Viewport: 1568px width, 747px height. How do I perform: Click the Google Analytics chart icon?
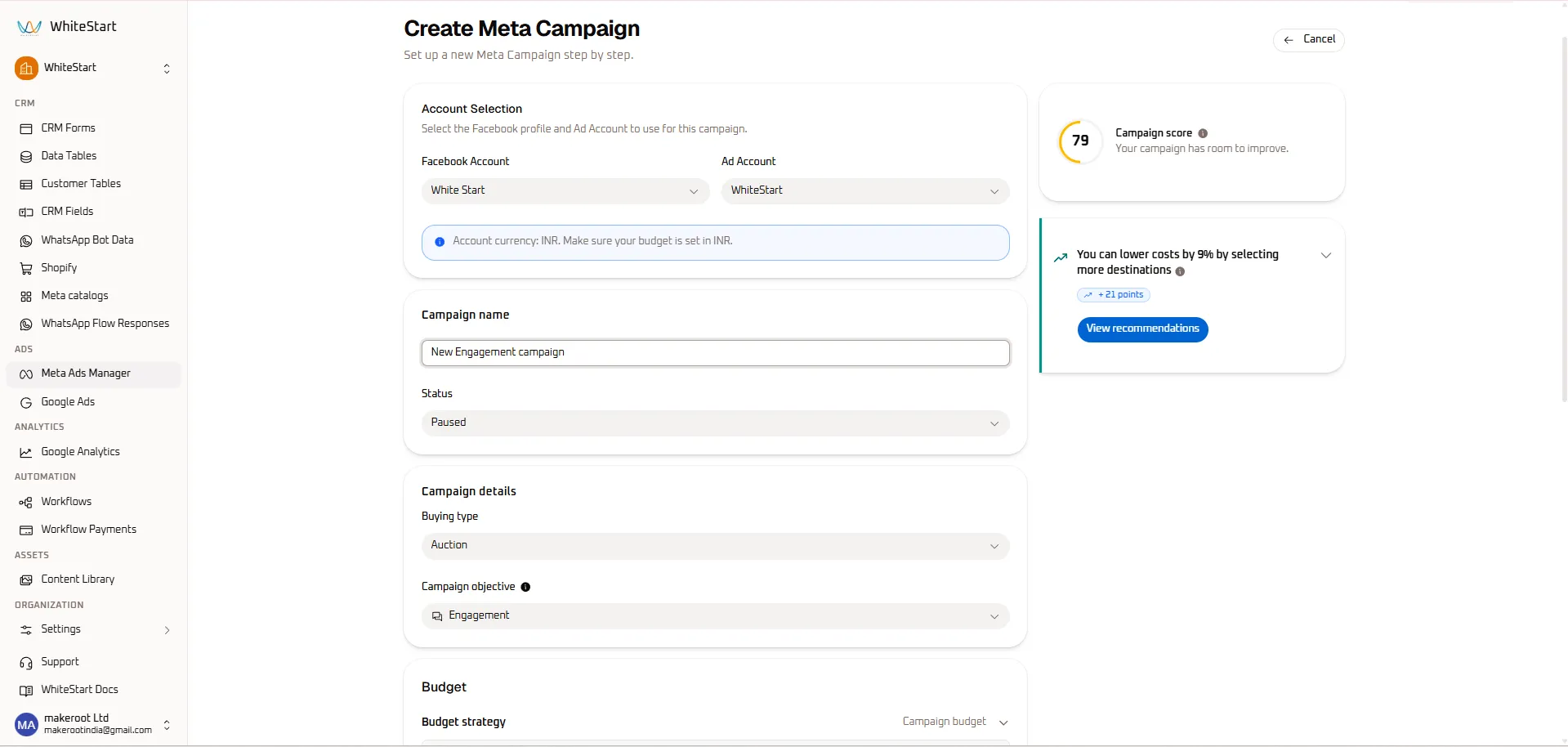(x=26, y=453)
